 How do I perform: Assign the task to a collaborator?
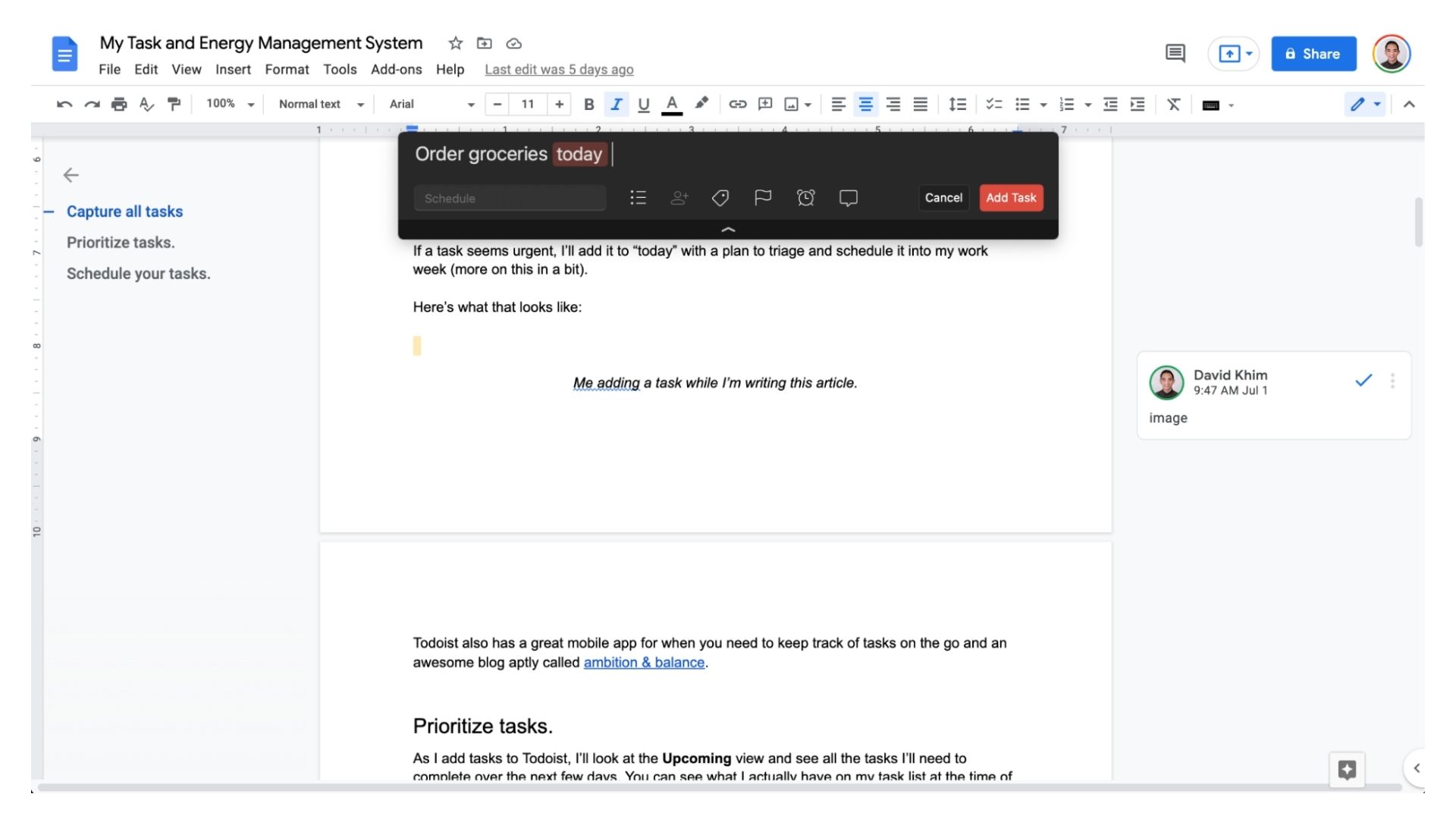679,198
